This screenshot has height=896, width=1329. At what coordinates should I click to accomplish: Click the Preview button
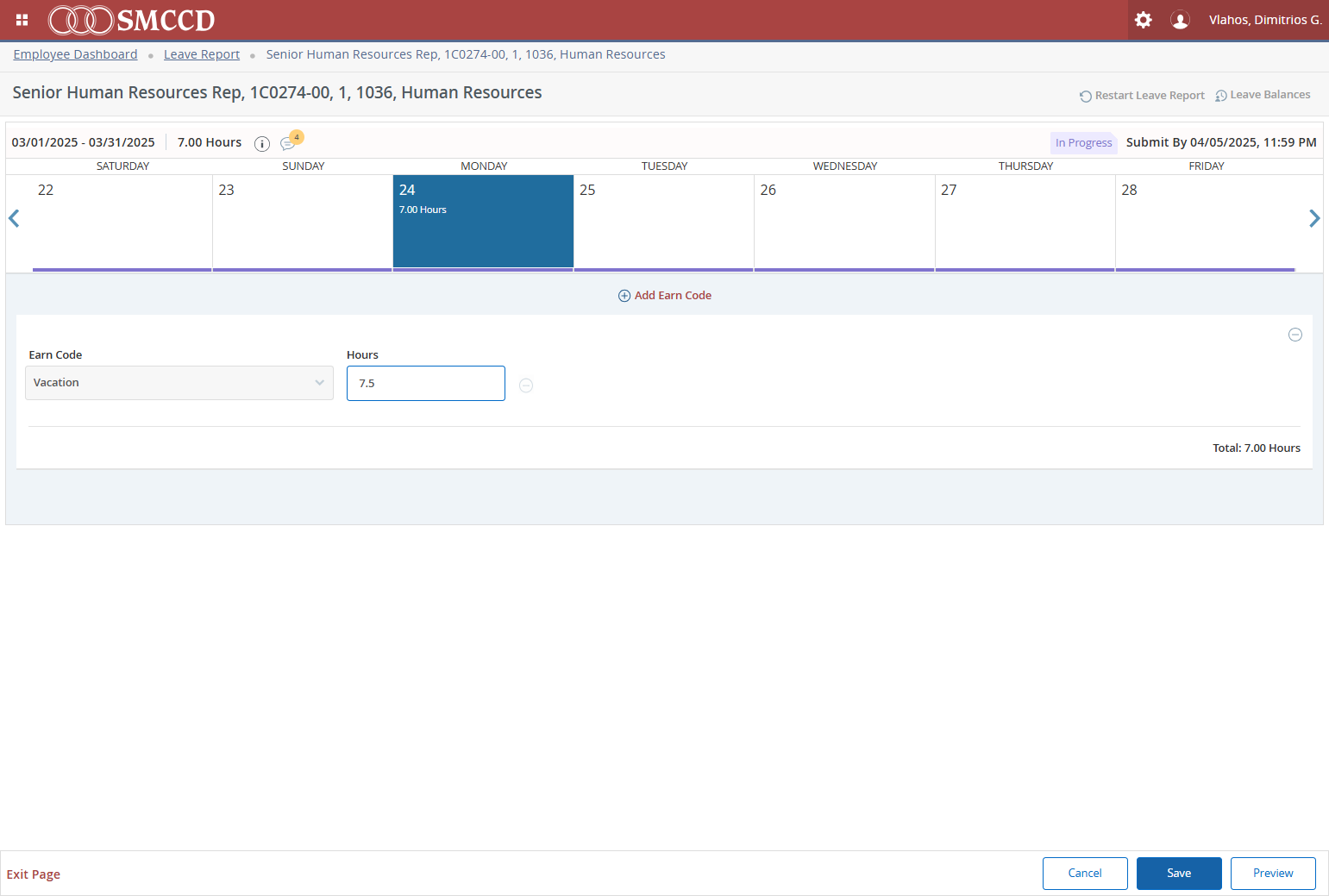(x=1273, y=874)
